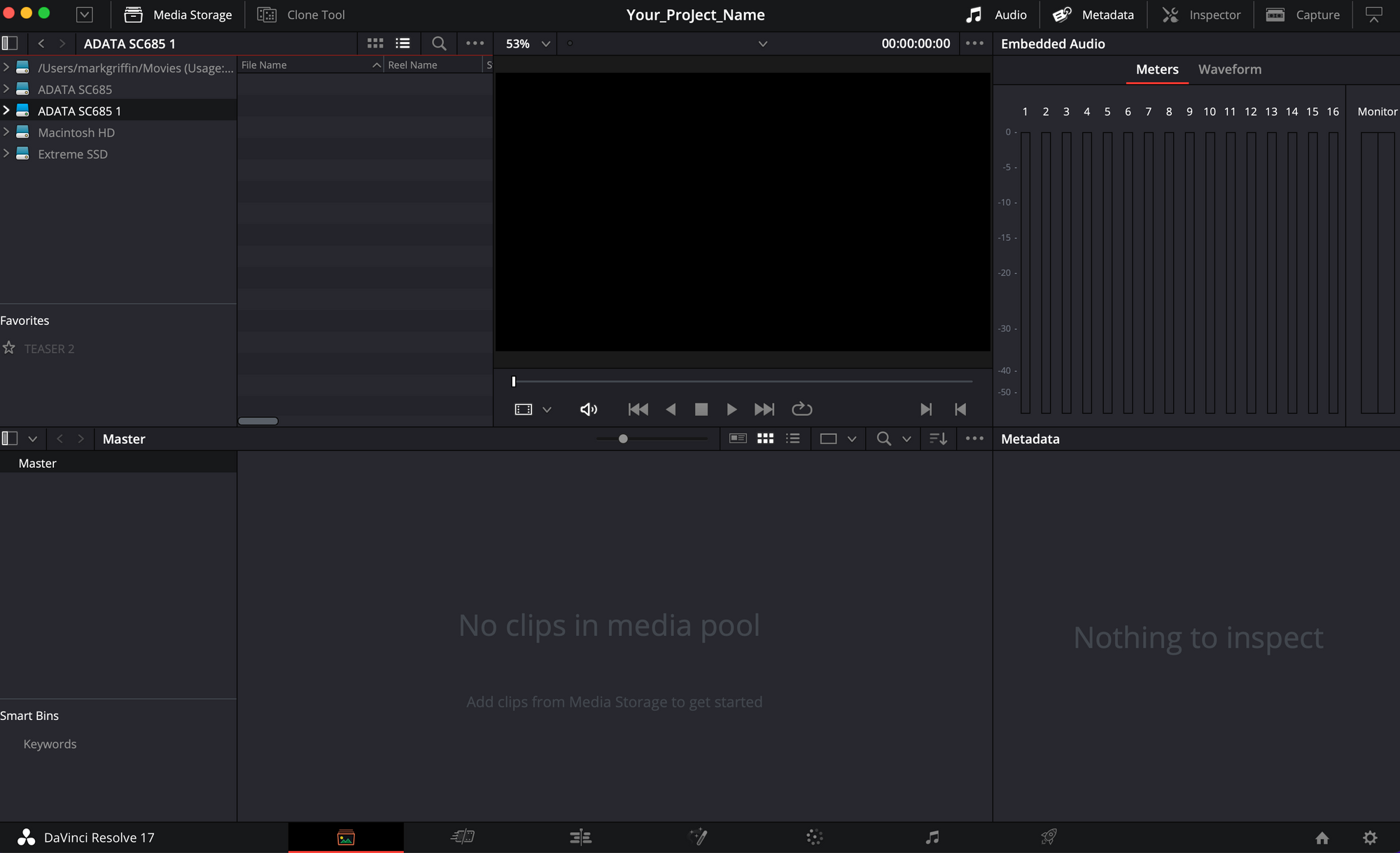Expand the Extreme SSD drive

(x=6, y=153)
